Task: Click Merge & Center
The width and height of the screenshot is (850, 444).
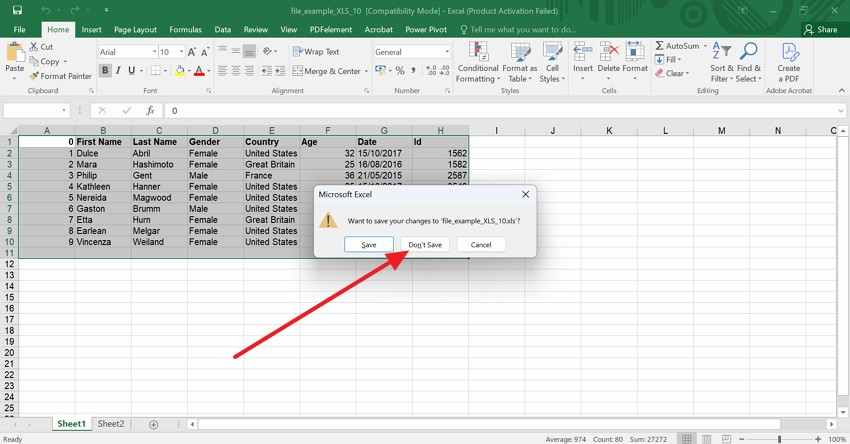Action: click(326, 71)
